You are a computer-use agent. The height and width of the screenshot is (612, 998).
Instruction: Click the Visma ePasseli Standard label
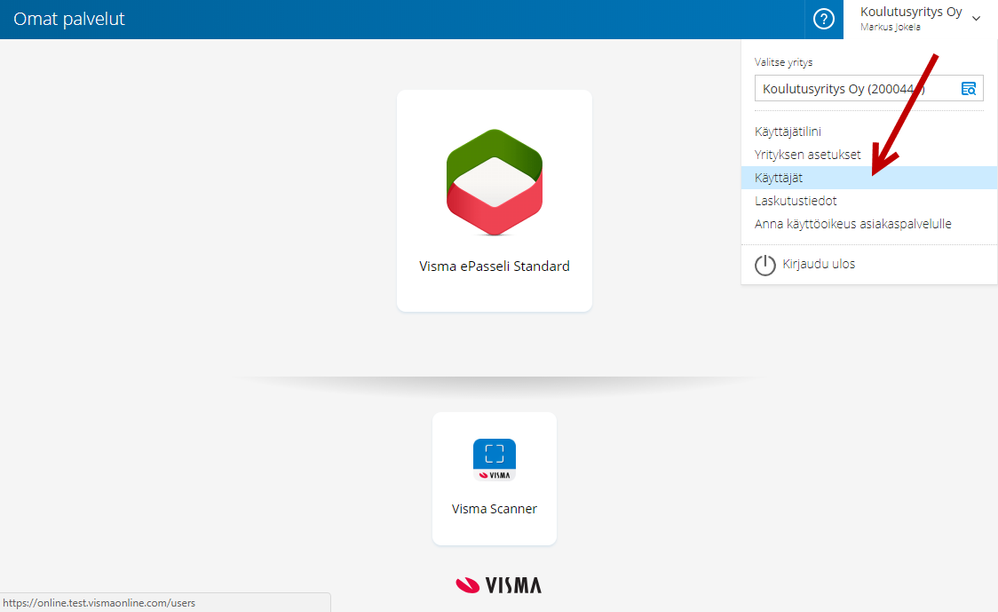495,267
